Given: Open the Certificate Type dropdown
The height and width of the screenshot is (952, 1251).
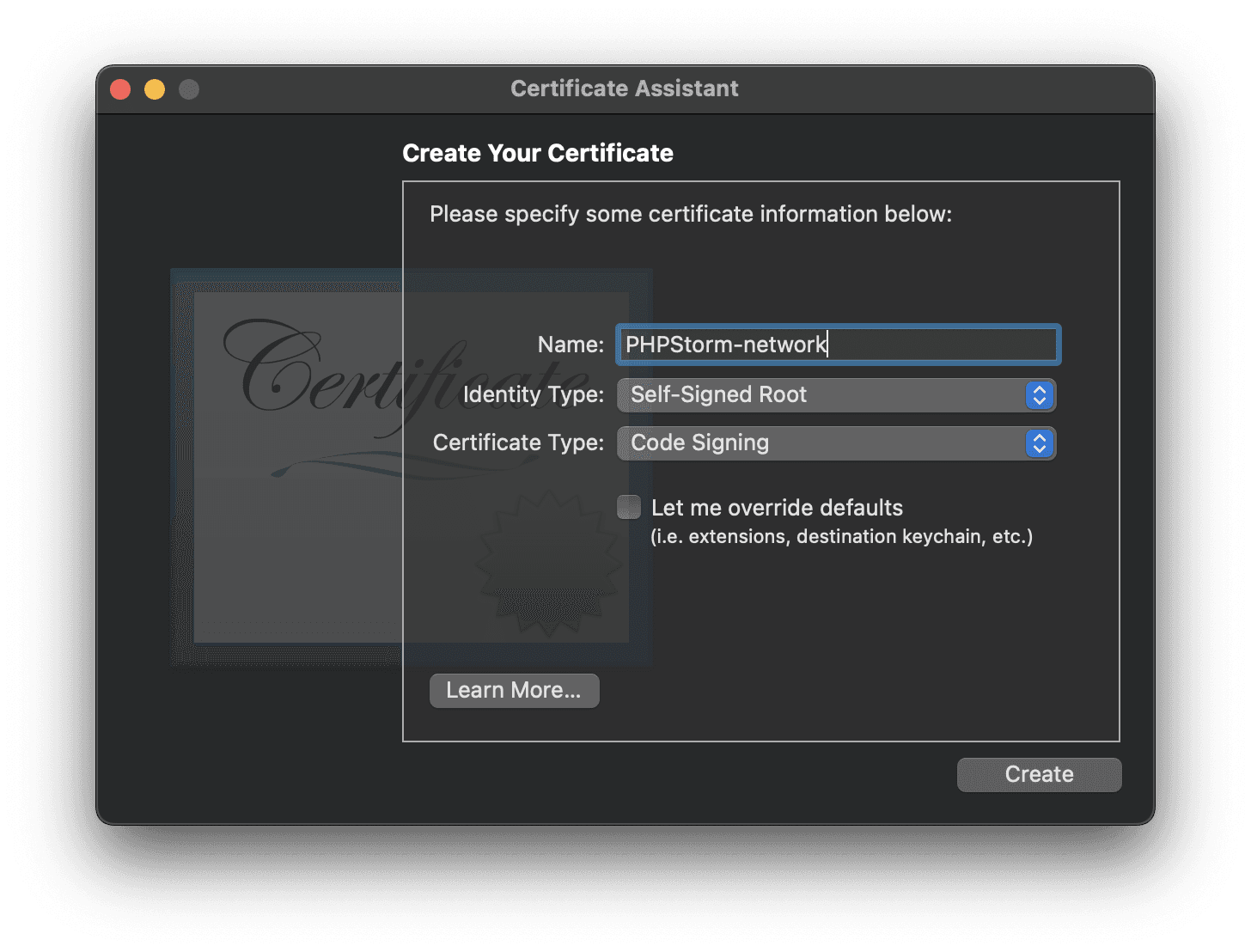Looking at the screenshot, I should [836, 443].
